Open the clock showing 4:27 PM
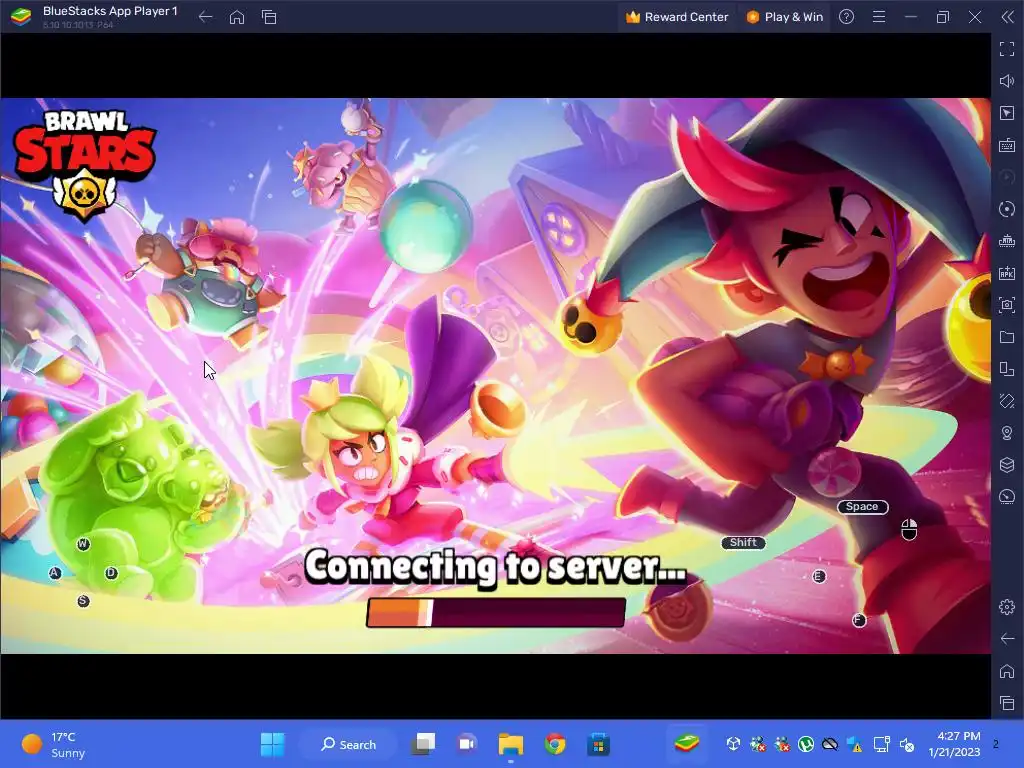This screenshot has width=1024, height=768. 955,744
